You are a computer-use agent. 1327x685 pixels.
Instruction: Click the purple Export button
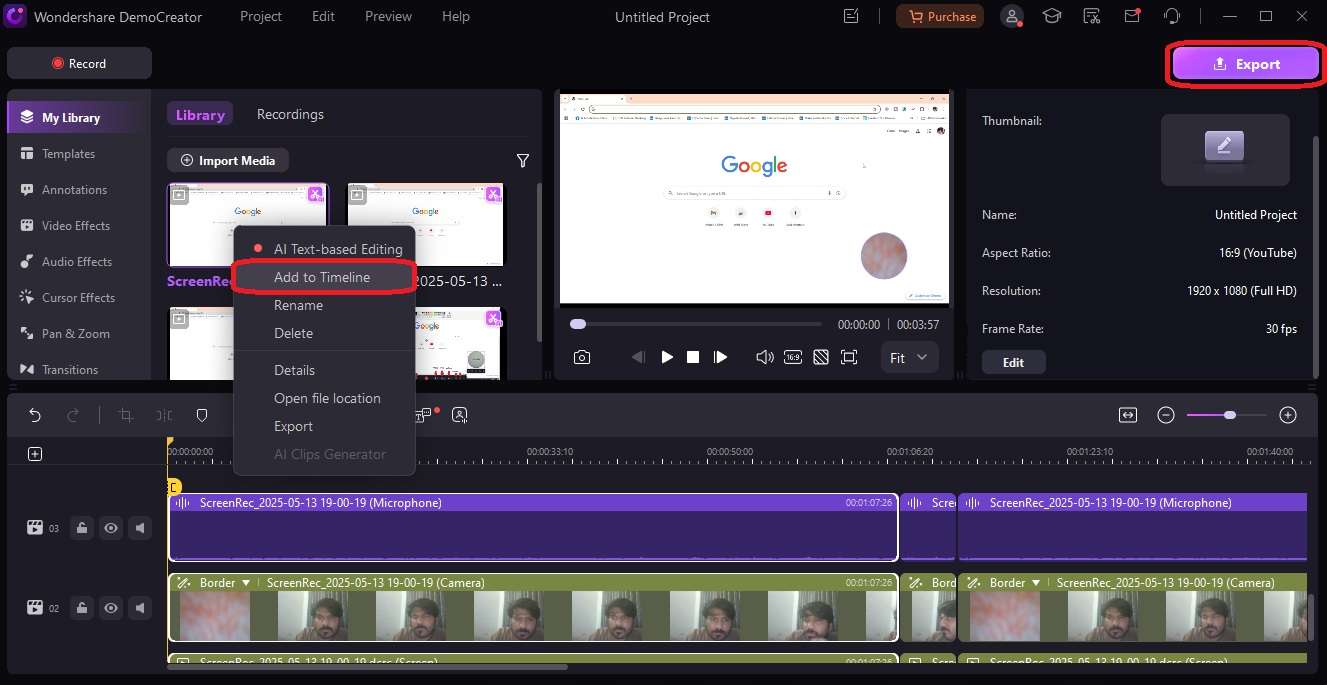point(1245,64)
